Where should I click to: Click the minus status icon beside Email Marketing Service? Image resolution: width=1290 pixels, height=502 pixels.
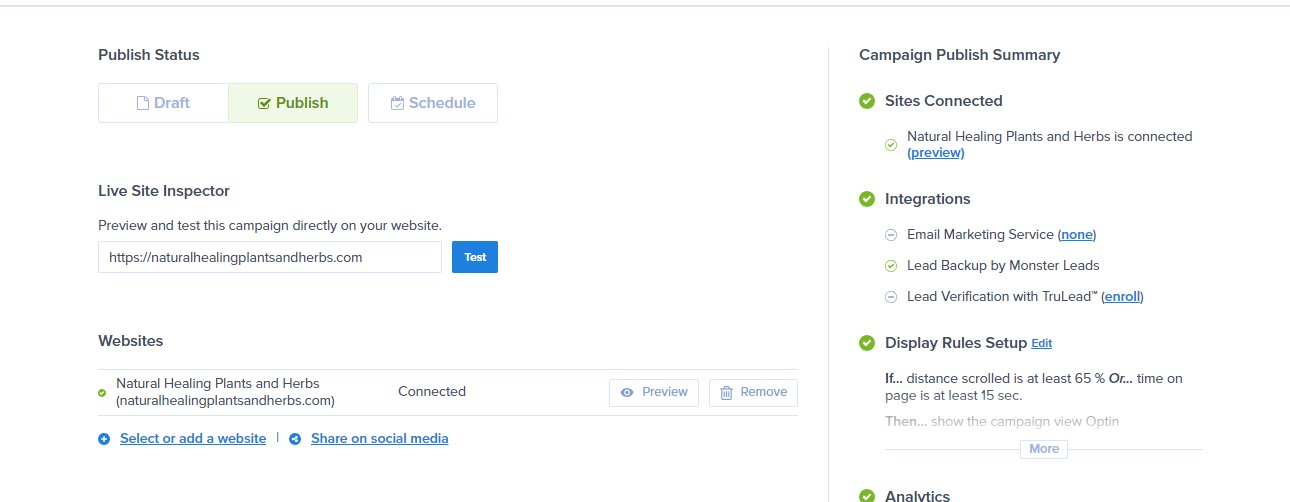[x=891, y=235]
